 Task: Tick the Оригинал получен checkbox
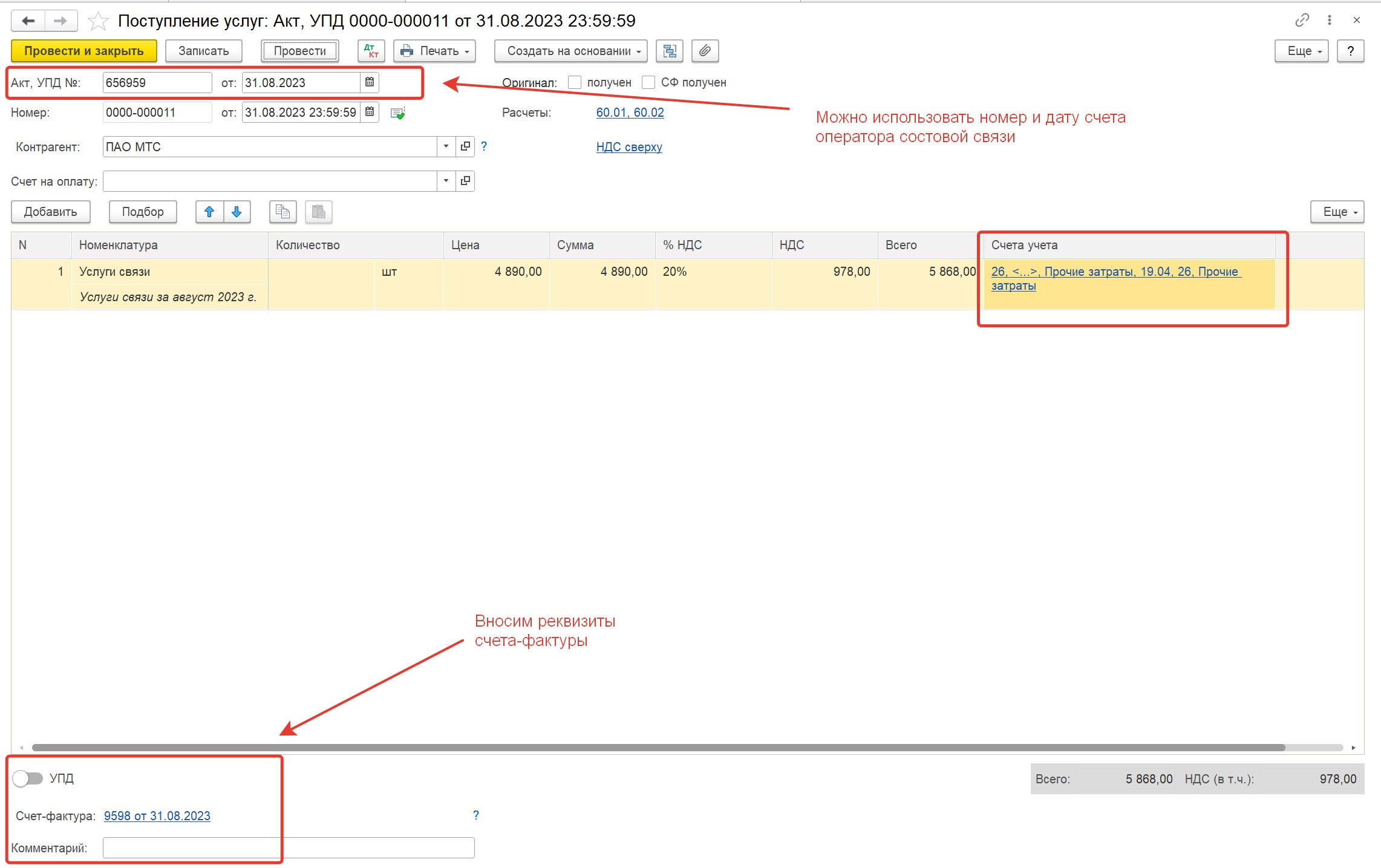pyautogui.click(x=575, y=82)
